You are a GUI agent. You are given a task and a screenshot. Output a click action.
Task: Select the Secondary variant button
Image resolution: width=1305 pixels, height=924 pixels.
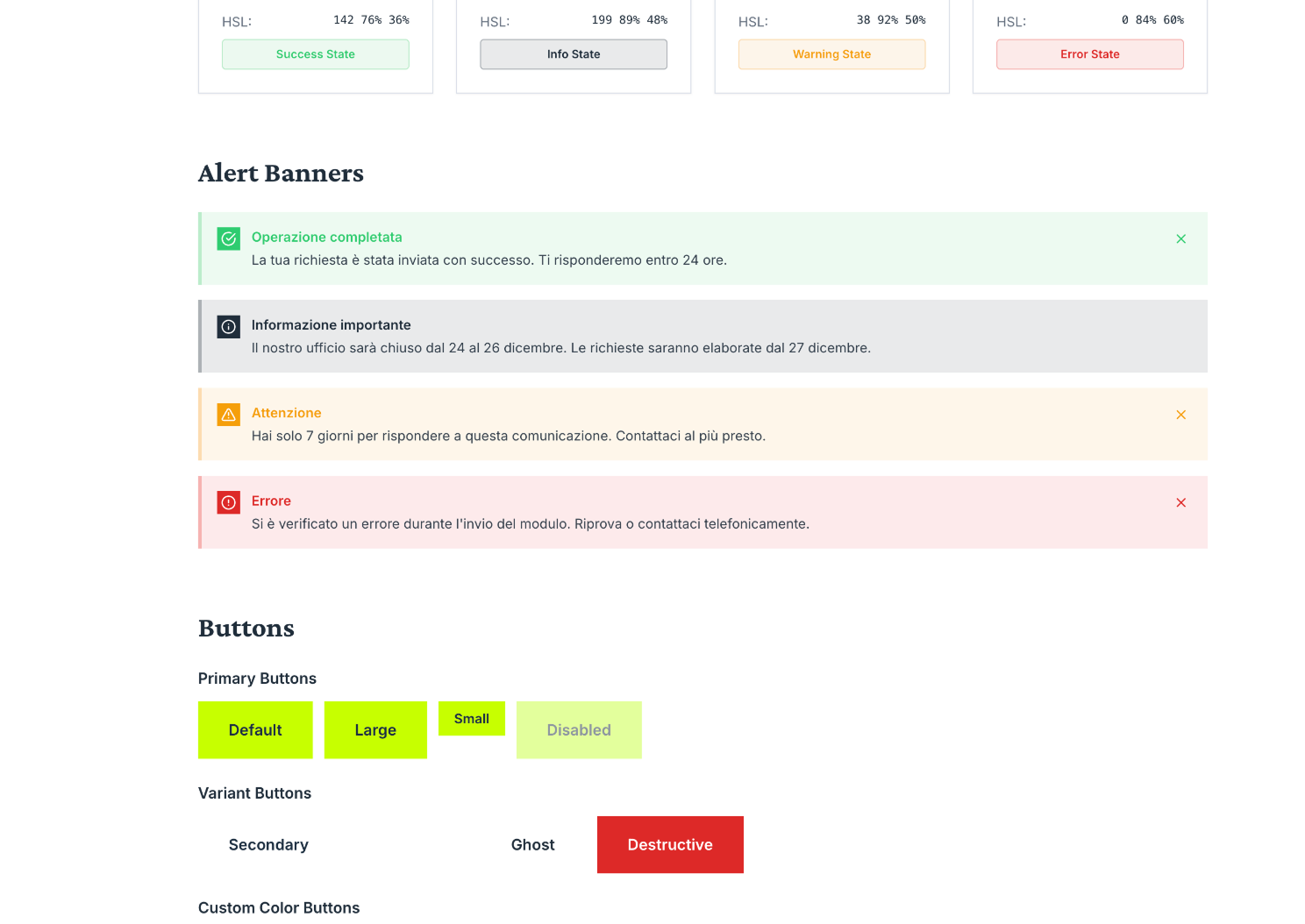tap(268, 845)
